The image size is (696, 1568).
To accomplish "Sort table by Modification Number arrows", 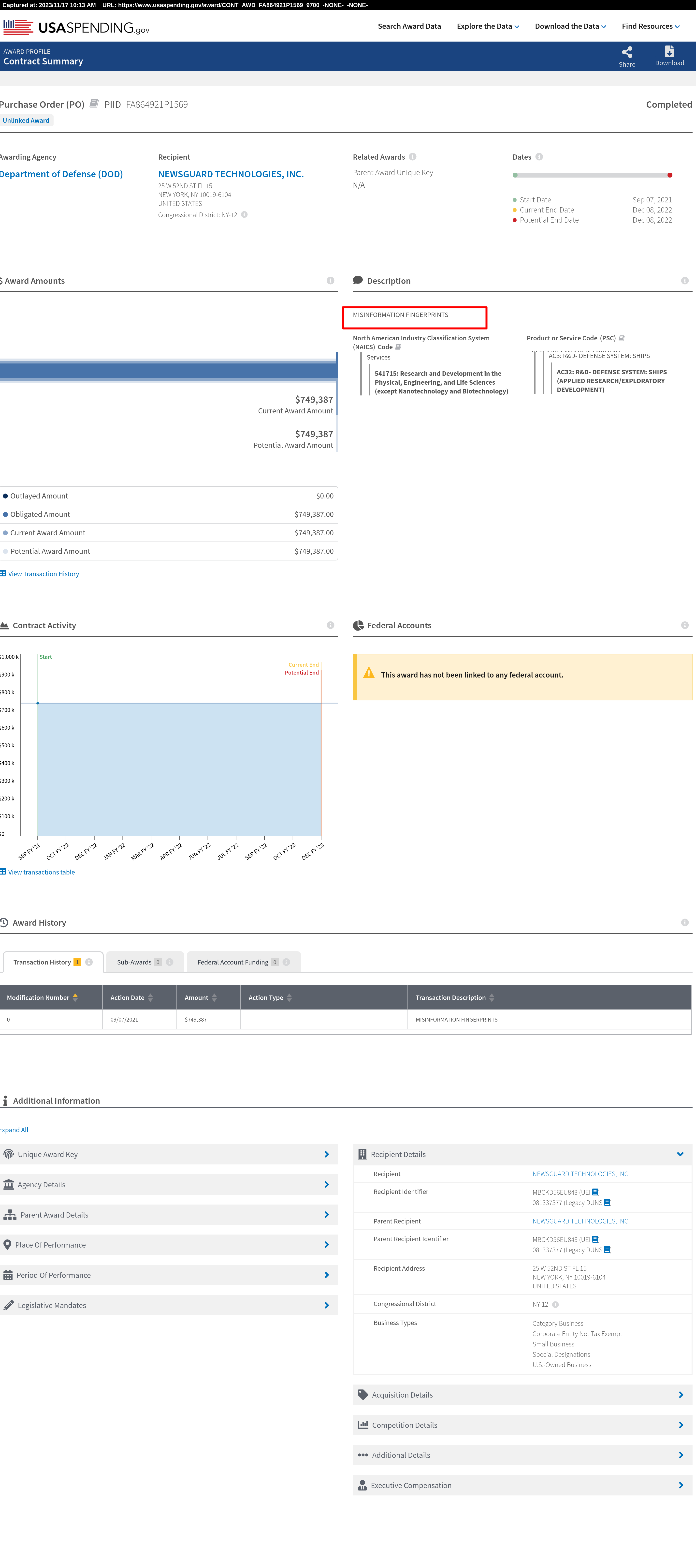I will click(75, 998).
